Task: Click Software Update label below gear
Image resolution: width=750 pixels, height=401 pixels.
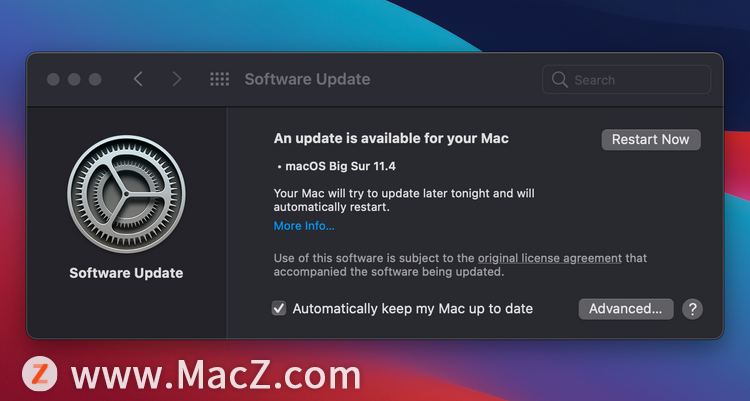Action: click(x=126, y=273)
